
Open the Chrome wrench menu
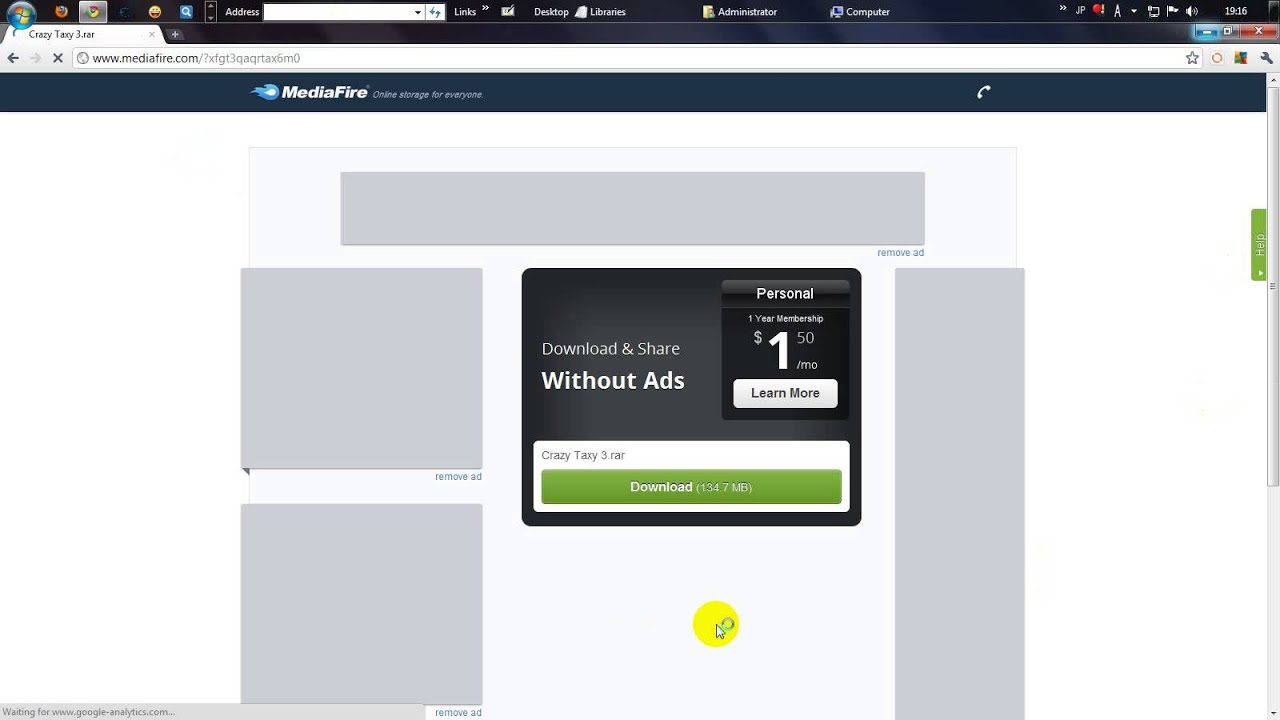coord(1266,58)
